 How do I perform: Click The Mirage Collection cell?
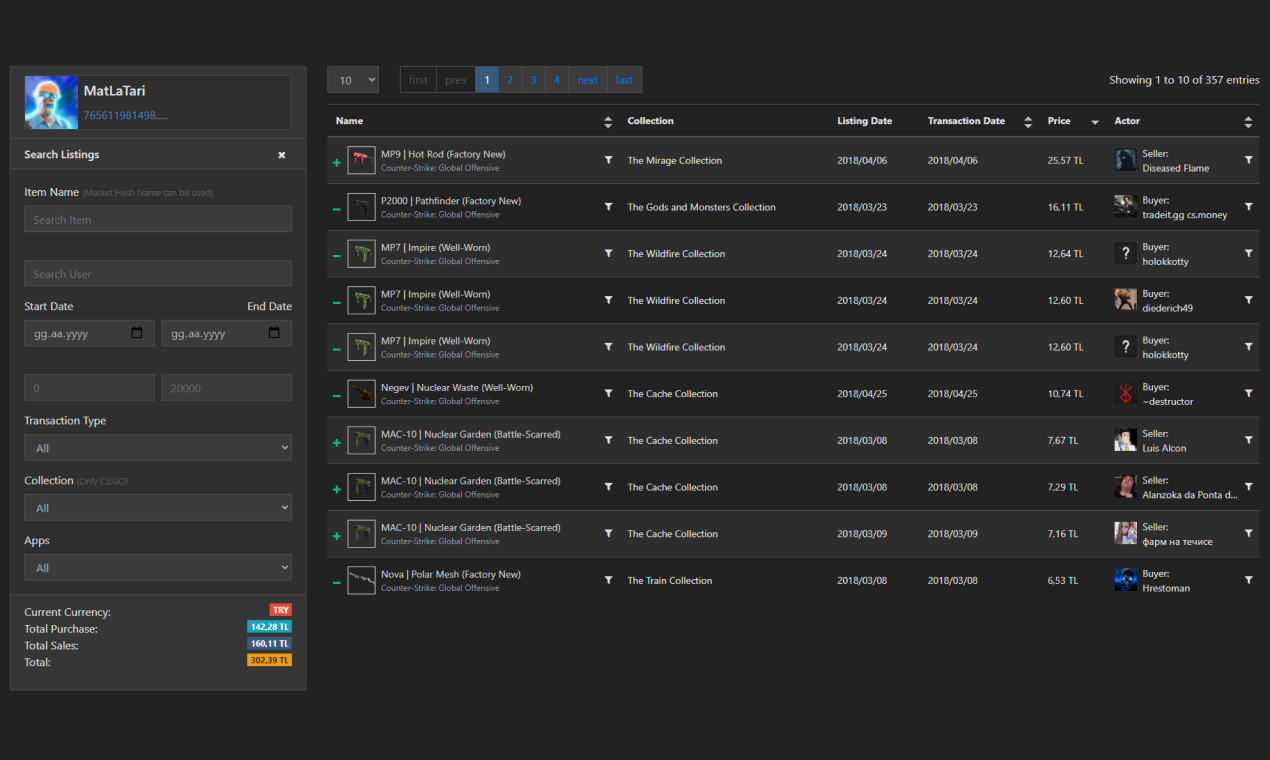pos(675,160)
